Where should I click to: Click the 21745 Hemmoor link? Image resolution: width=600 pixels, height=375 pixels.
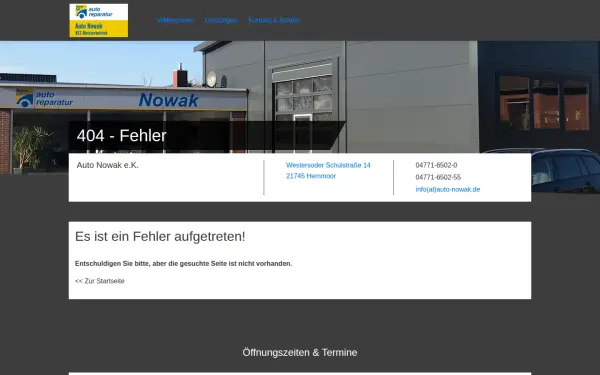[x=311, y=176]
